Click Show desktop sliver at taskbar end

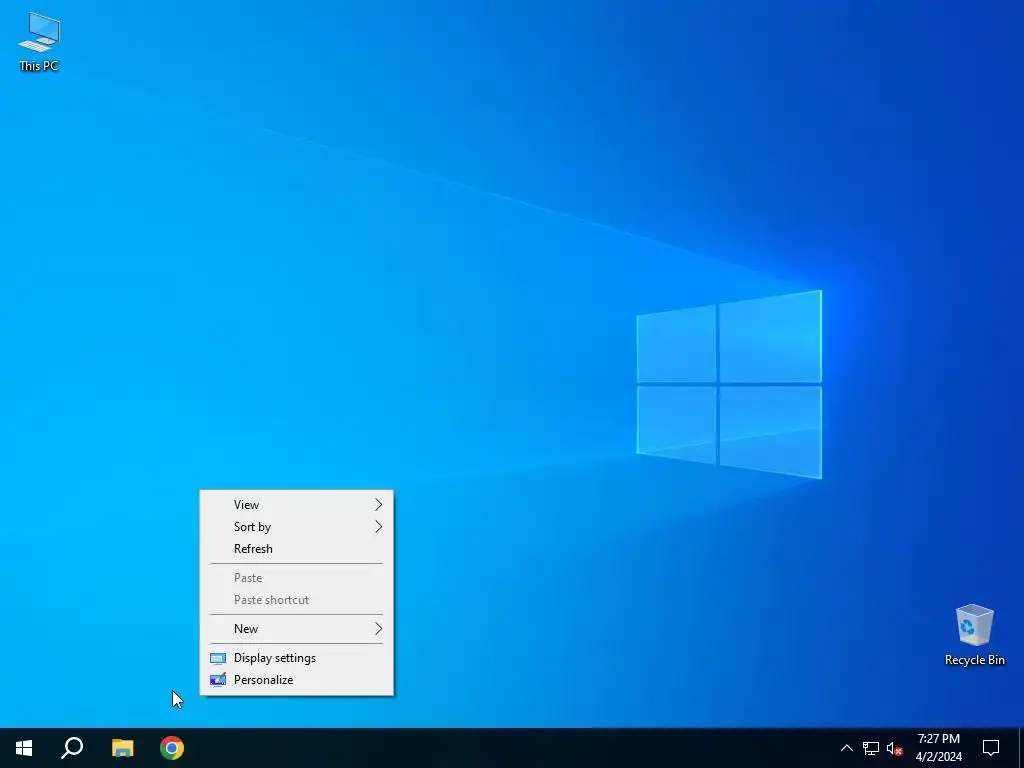(1021, 748)
